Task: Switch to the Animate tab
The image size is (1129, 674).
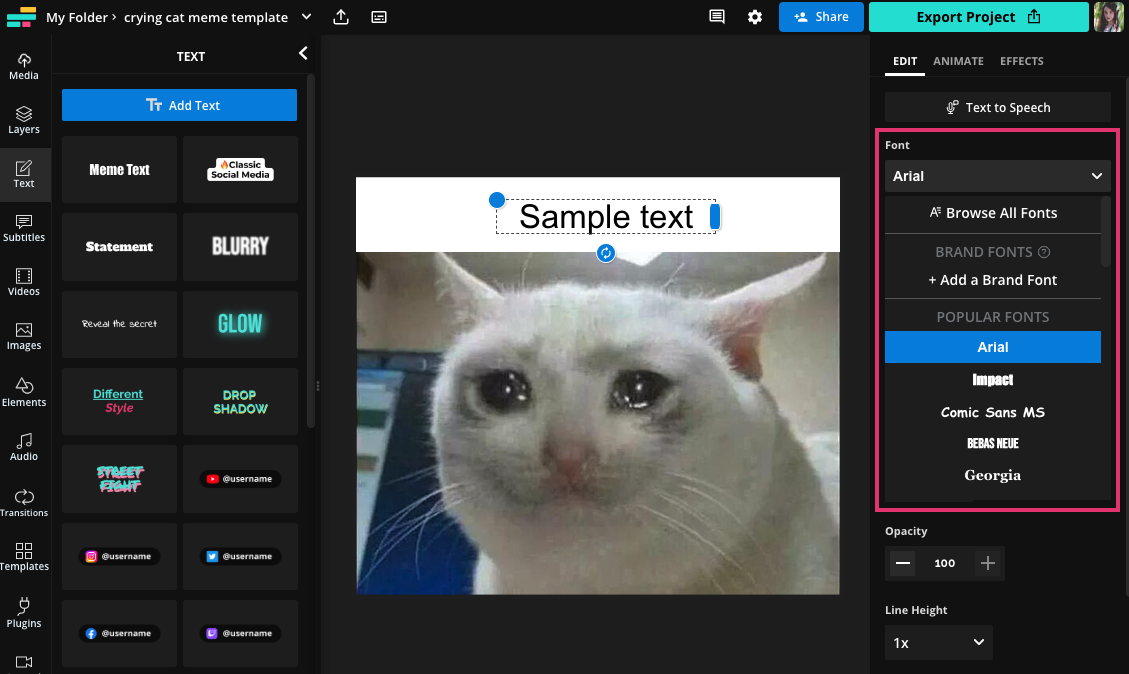Action: (958, 61)
